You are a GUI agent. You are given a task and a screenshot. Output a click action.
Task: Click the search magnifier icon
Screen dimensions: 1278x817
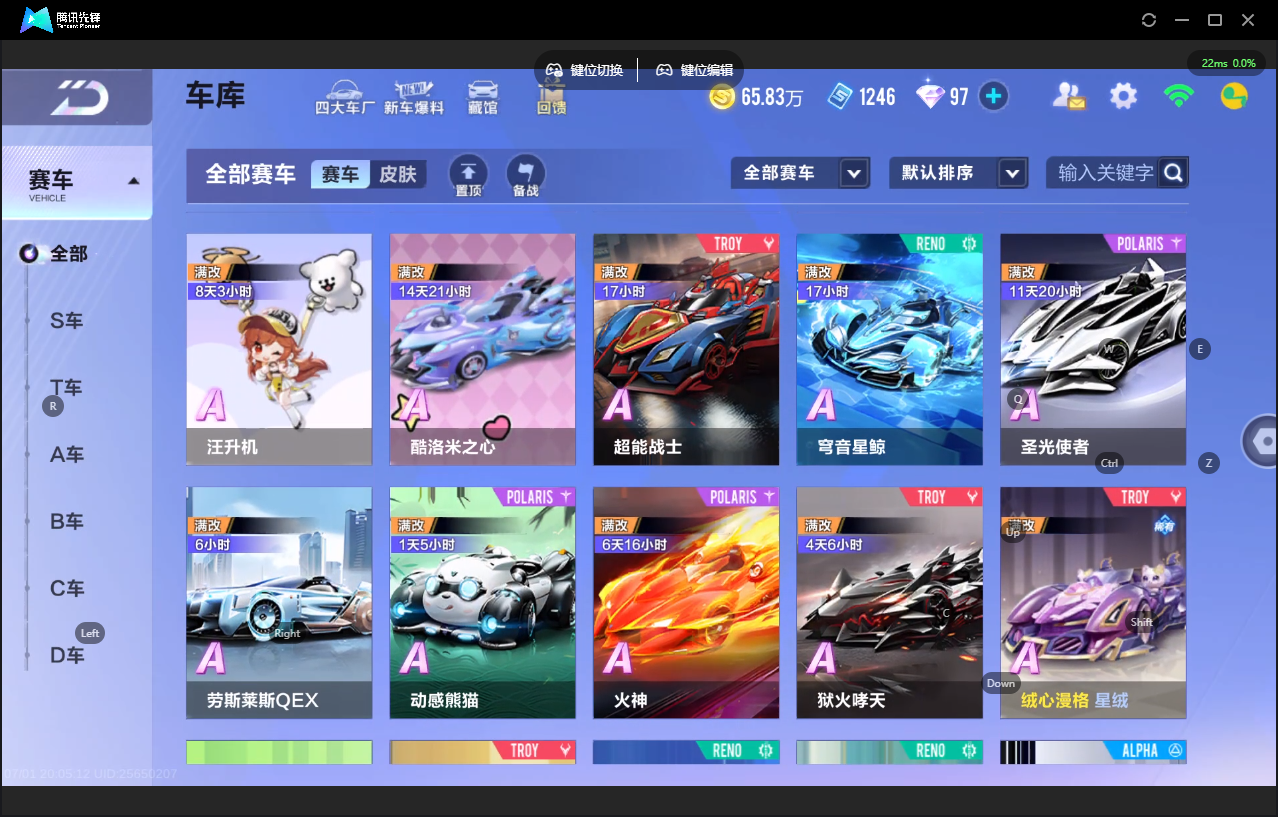[1174, 173]
